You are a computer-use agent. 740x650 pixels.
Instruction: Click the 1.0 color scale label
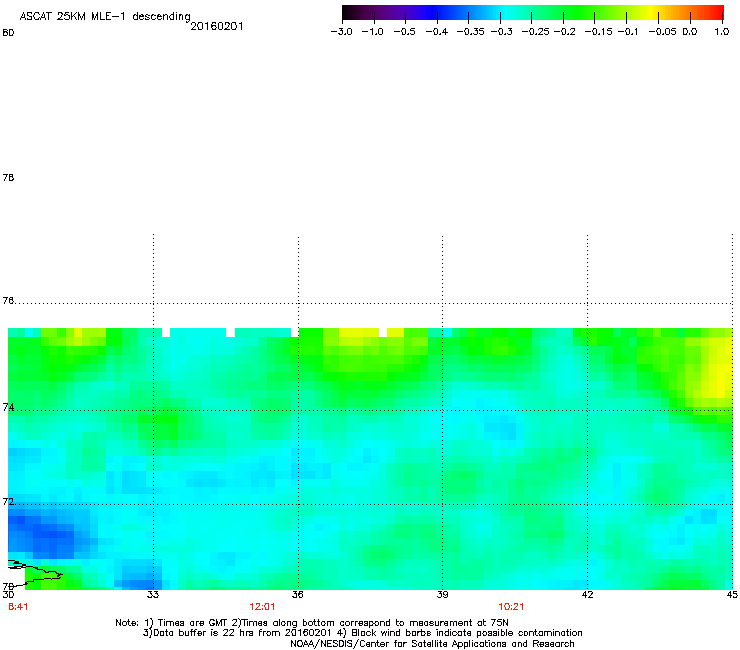click(x=722, y=32)
